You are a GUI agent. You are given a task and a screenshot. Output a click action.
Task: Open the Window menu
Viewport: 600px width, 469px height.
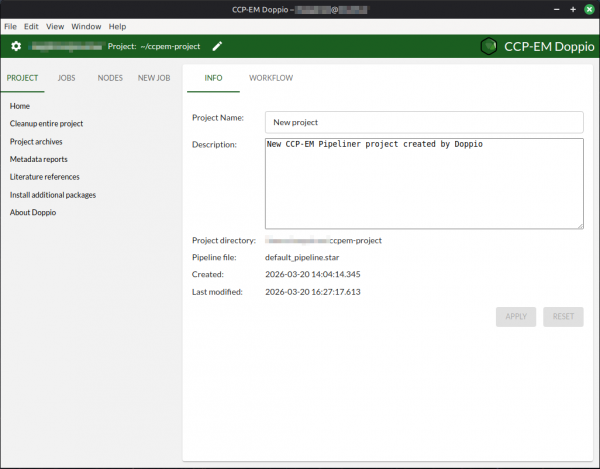pyautogui.click(x=86, y=26)
